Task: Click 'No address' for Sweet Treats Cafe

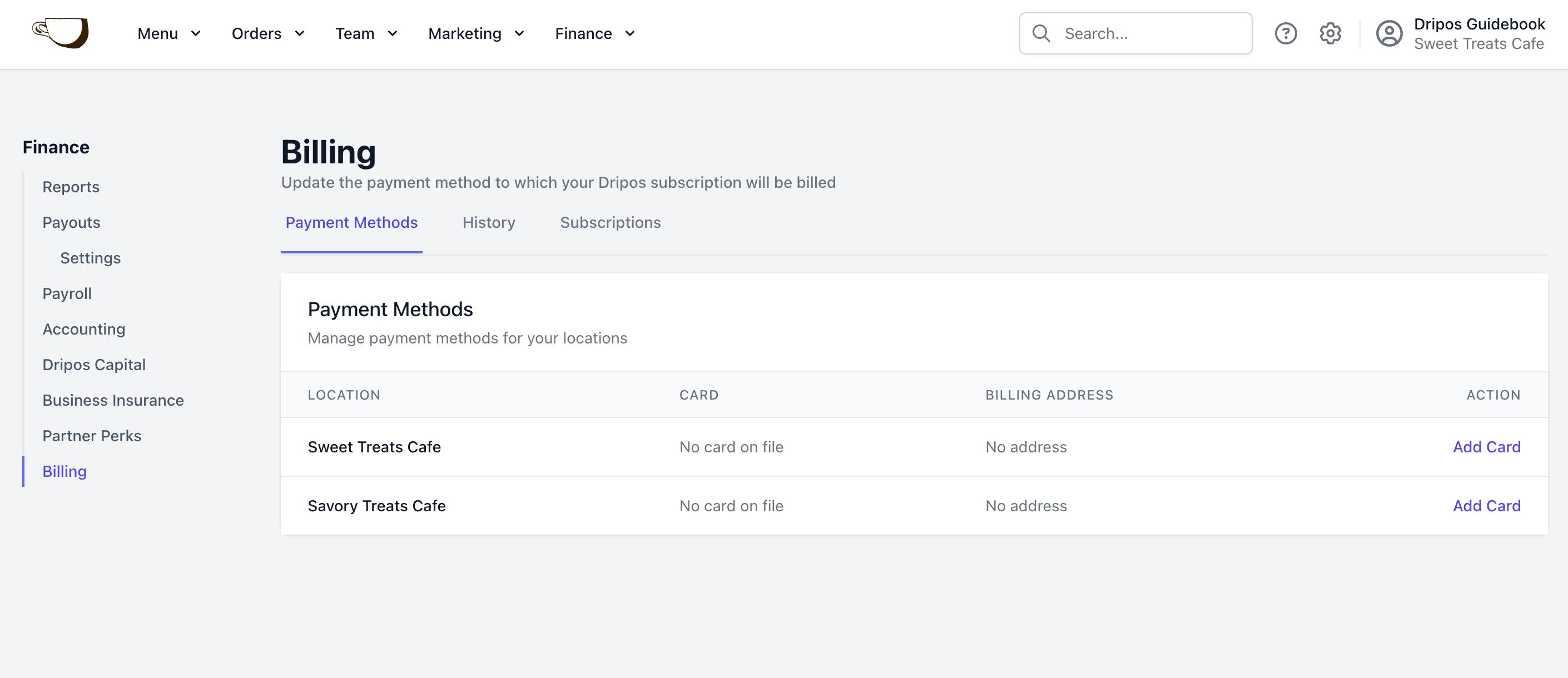Action: [x=1026, y=447]
